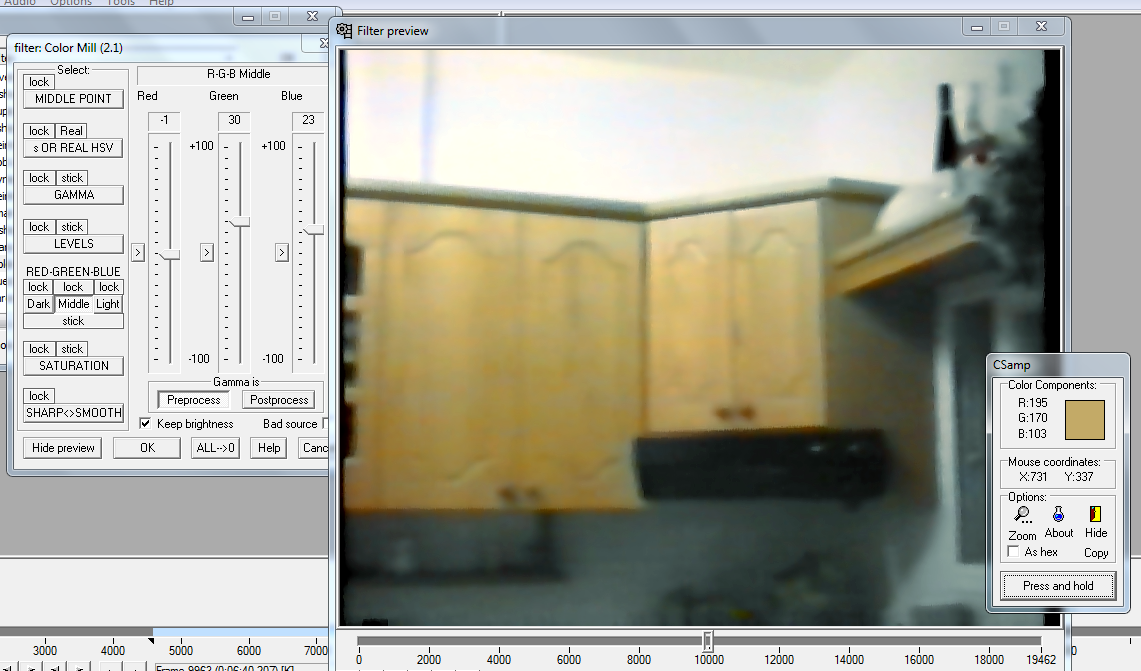Select the MIDDLE POINT section
Screen dimensions: 1141x671
tap(73, 99)
